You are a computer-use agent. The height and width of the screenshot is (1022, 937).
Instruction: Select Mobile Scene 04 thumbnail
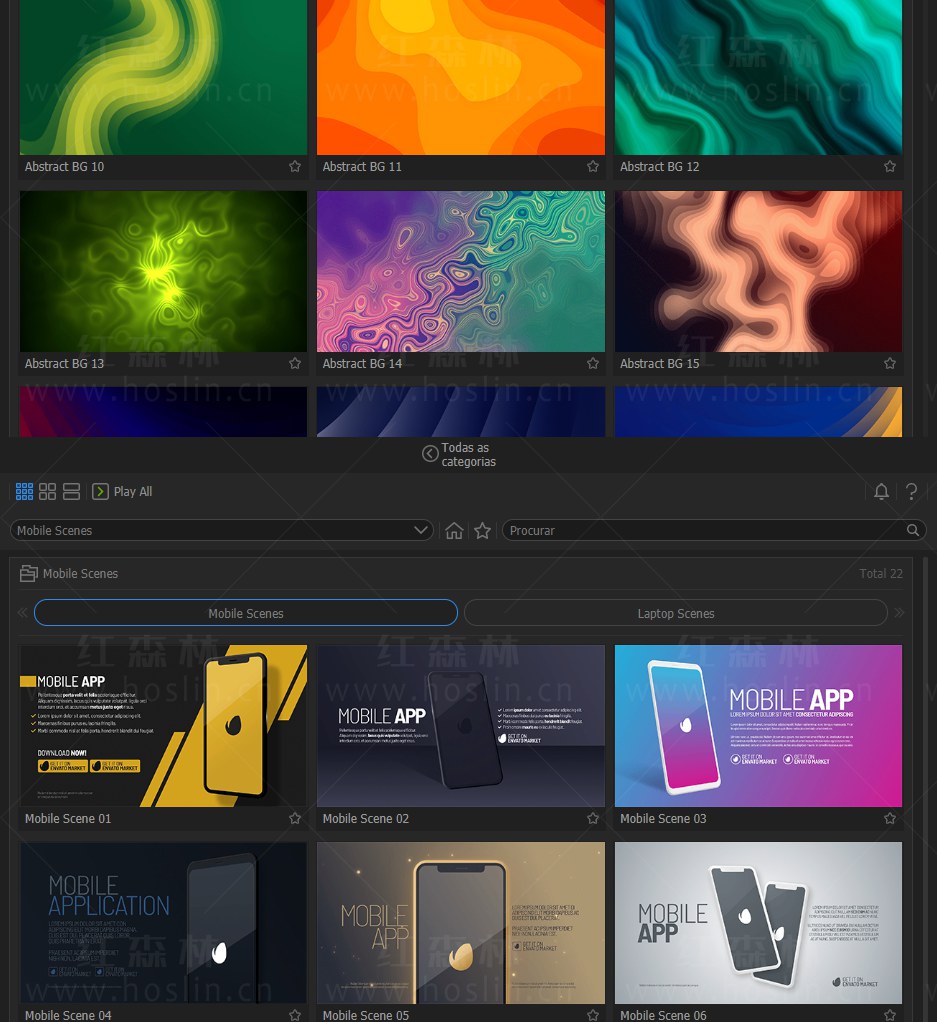(164, 923)
